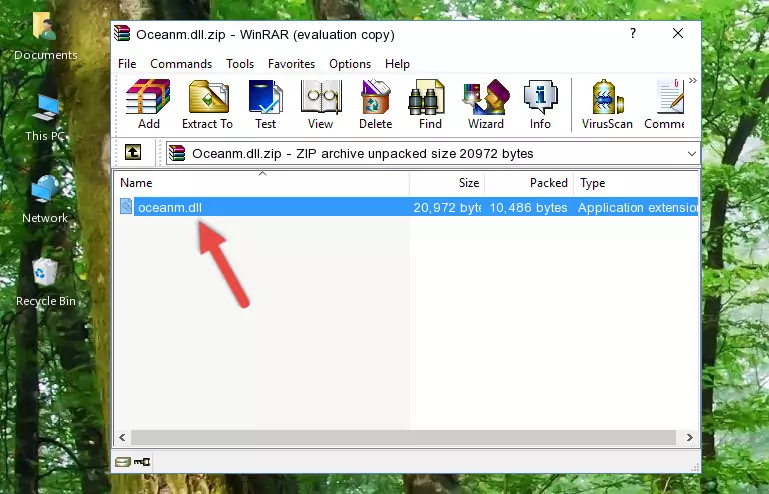769x494 pixels.
Task: Click the horizontal scrollbar thumb
Action: point(403,437)
